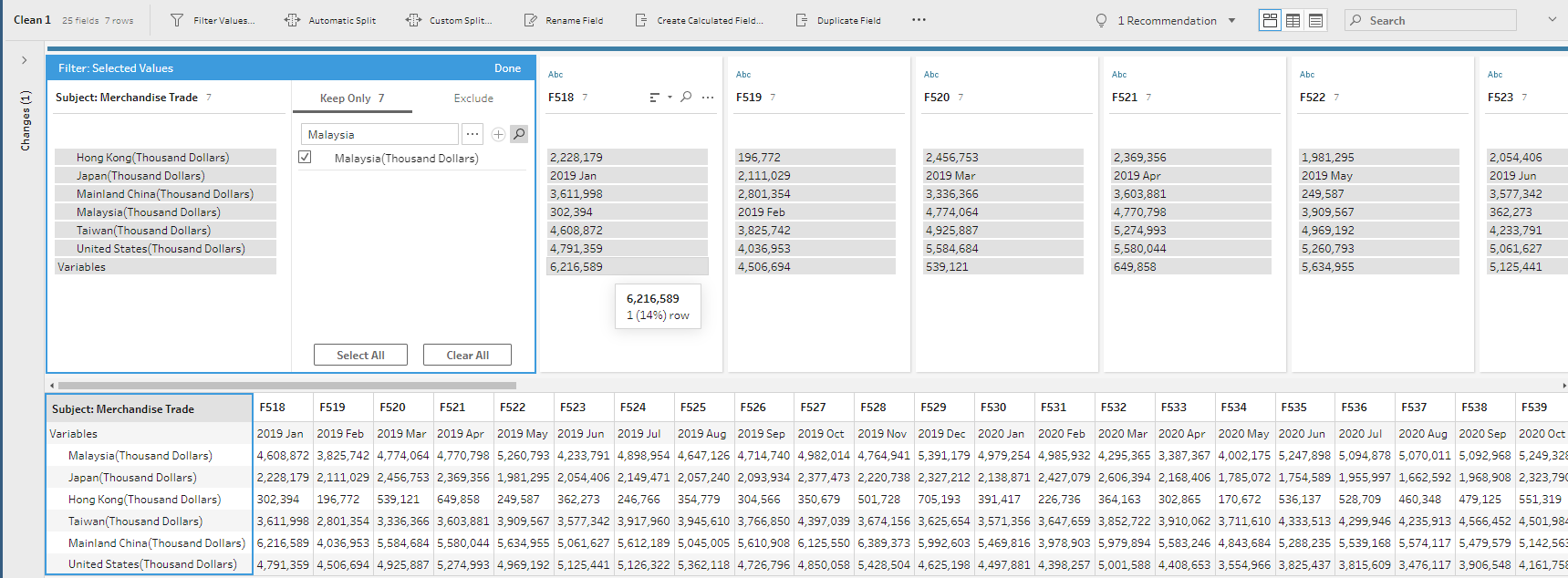Select the Keep Only tab

(351, 98)
